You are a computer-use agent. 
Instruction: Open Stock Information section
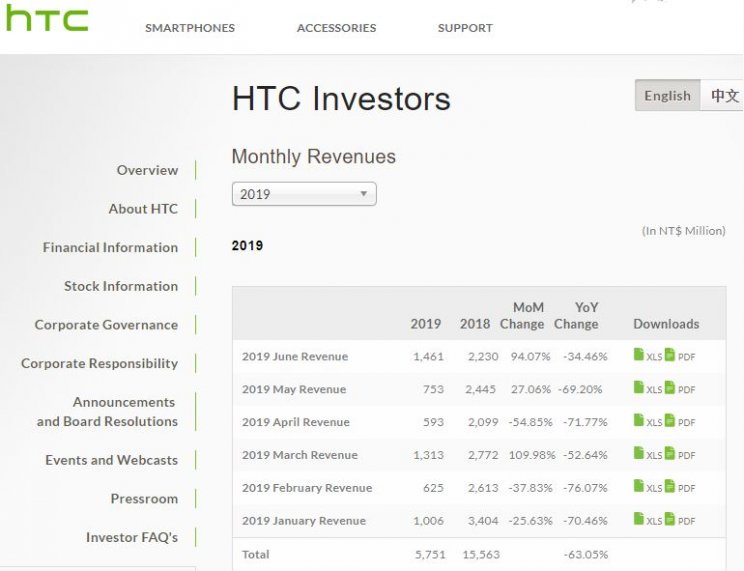point(121,286)
